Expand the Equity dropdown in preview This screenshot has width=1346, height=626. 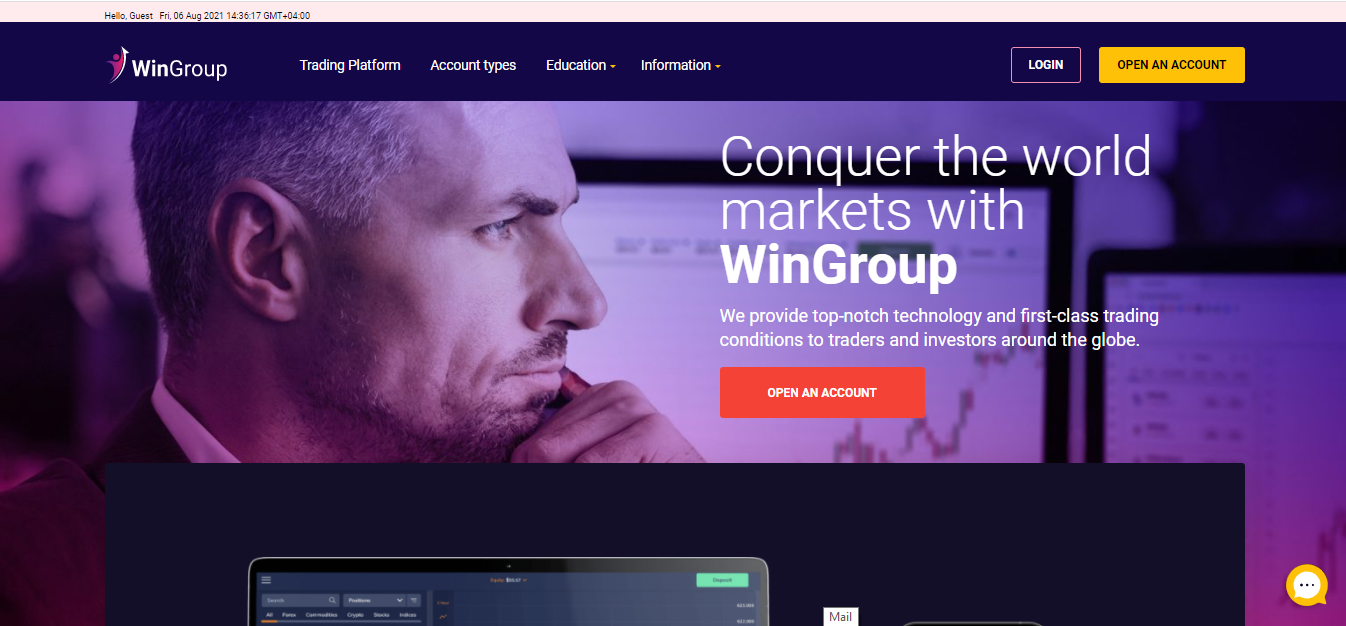pyautogui.click(x=508, y=580)
